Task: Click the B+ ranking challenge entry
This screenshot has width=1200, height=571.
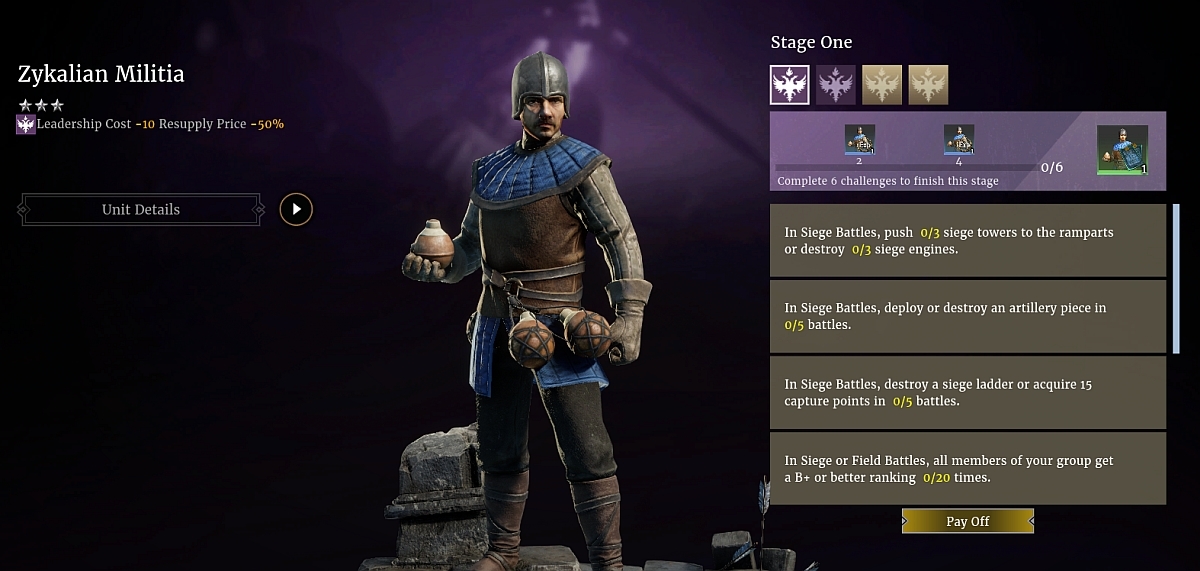Action: pos(968,468)
